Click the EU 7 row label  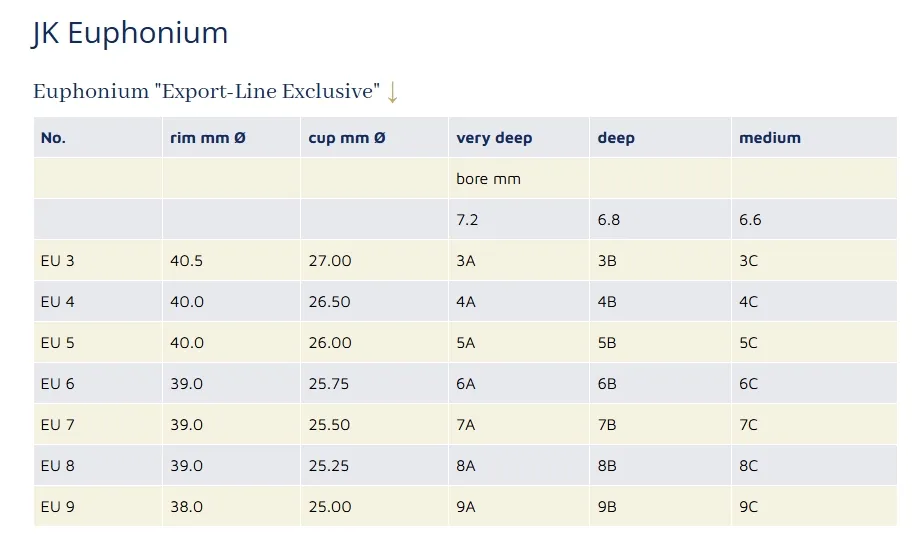click(x=58, y=425)
